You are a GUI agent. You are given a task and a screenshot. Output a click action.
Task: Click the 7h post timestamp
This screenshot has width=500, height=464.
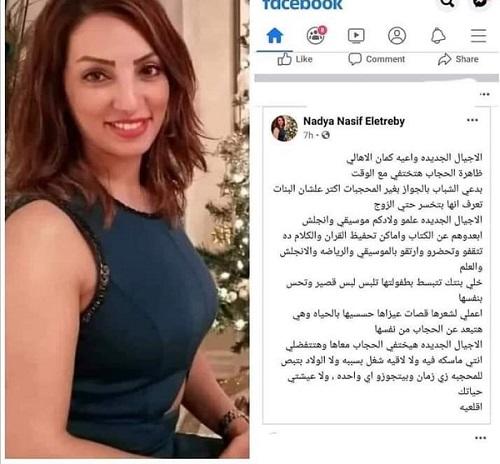click(x=308, y=135)
